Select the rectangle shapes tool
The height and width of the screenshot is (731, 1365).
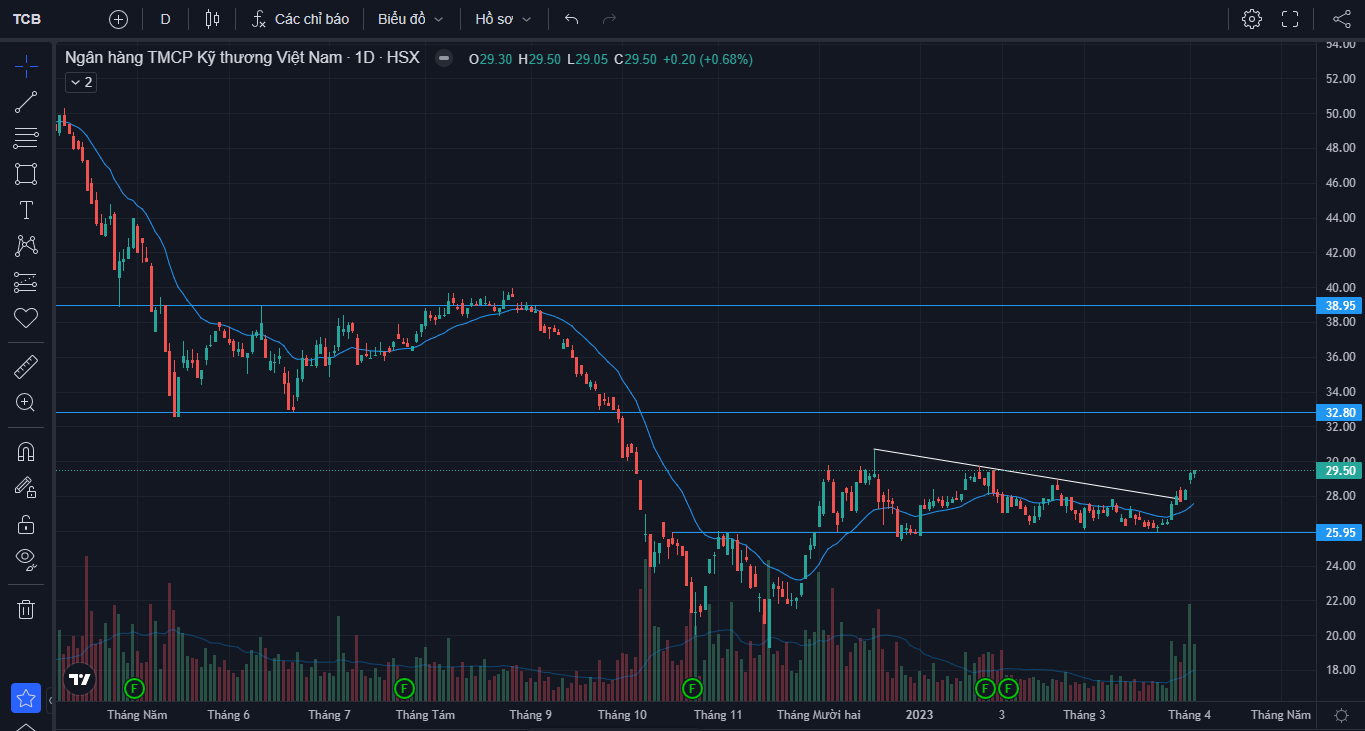click(26, 174)
